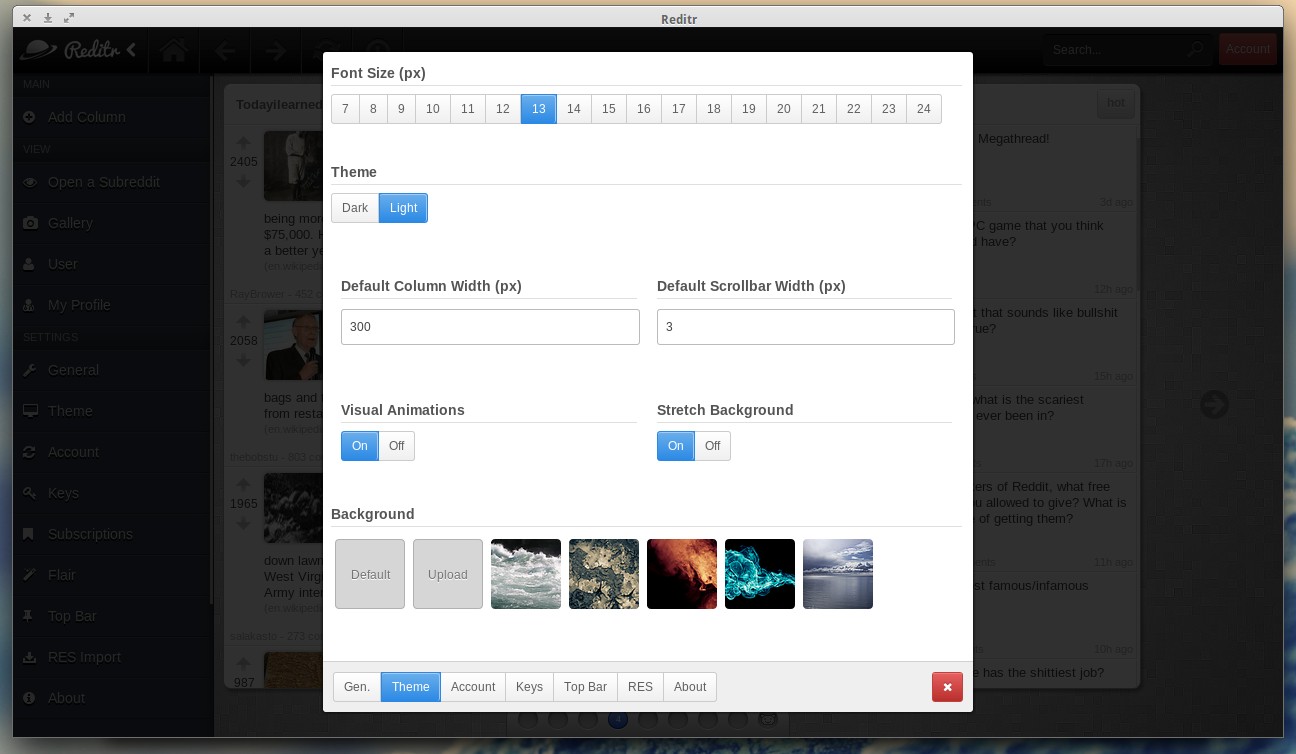Upvote the post with 2405 points

pos(243,142)
